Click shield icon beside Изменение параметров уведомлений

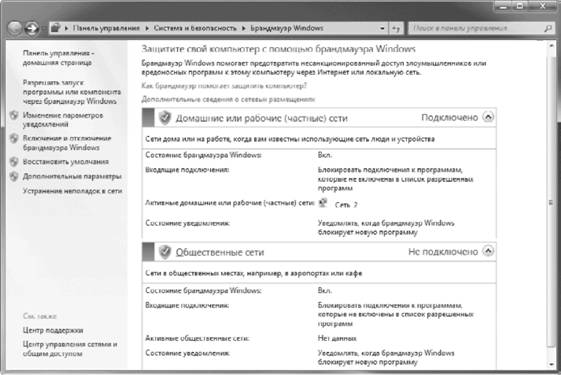[x=14, y=115]
